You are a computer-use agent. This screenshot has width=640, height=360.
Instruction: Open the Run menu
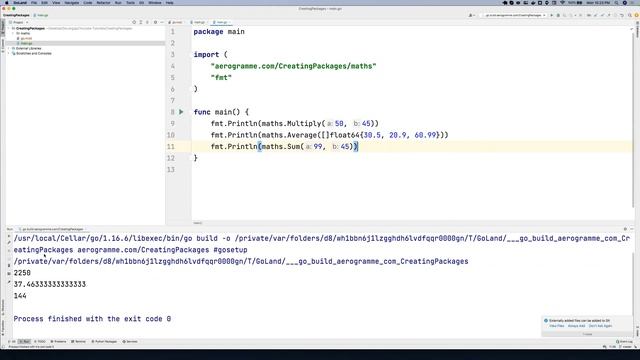pos(118,3)
